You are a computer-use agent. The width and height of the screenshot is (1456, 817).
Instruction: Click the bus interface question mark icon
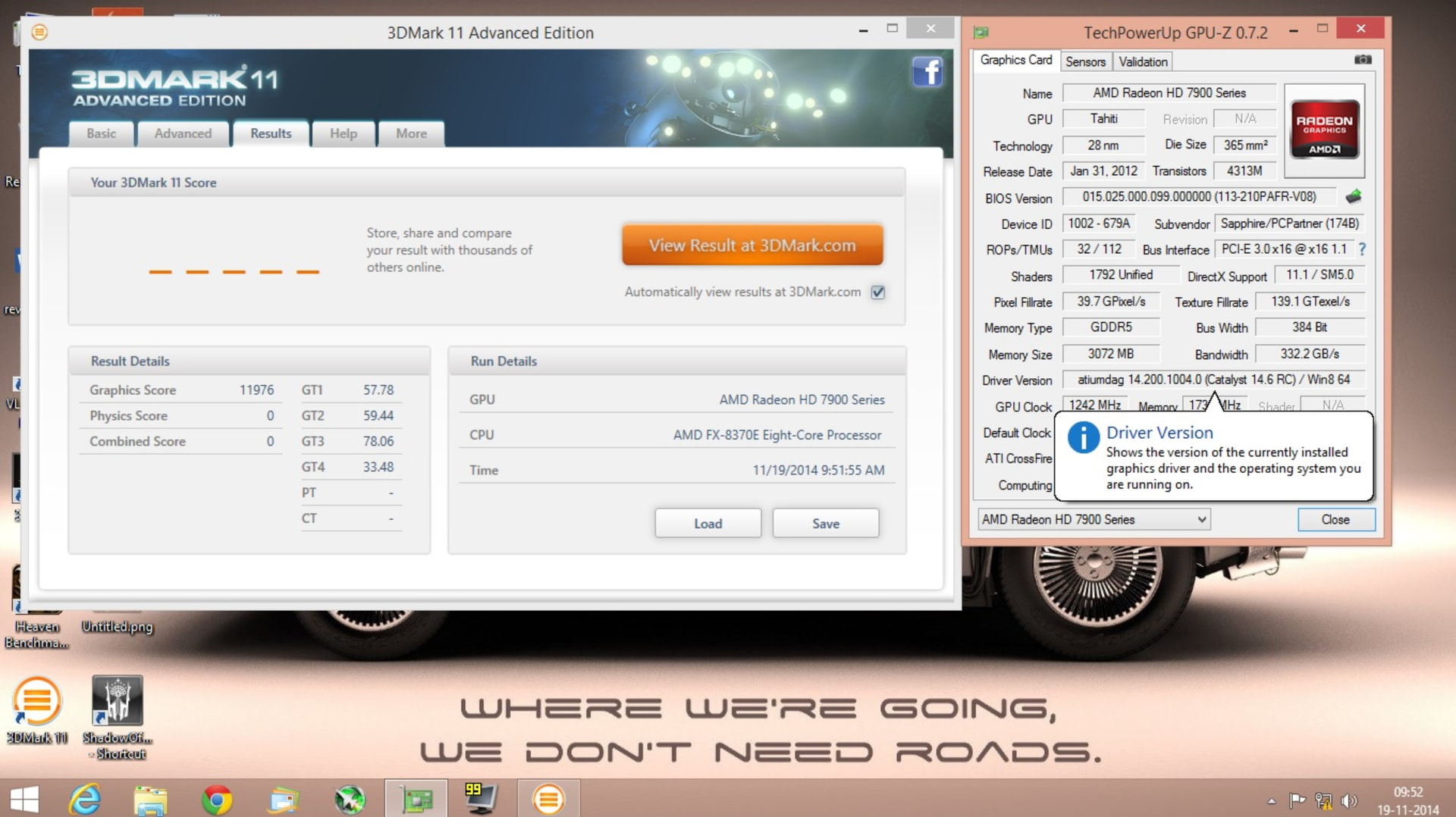click(x=1362, y=249)
